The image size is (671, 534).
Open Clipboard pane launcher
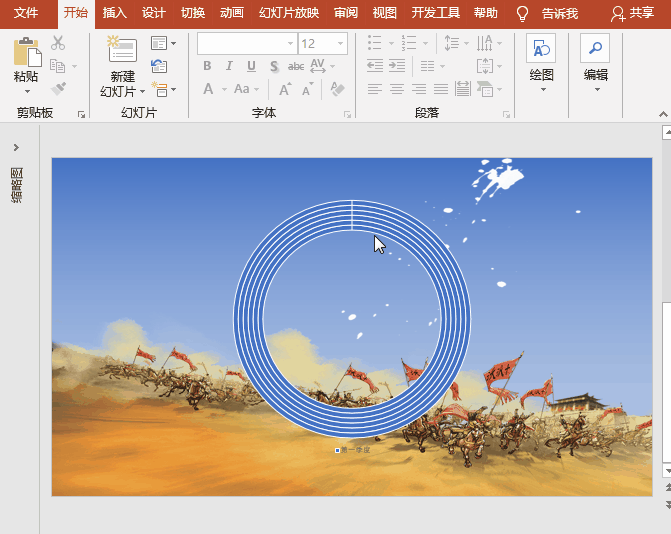(x=81, y=114)
